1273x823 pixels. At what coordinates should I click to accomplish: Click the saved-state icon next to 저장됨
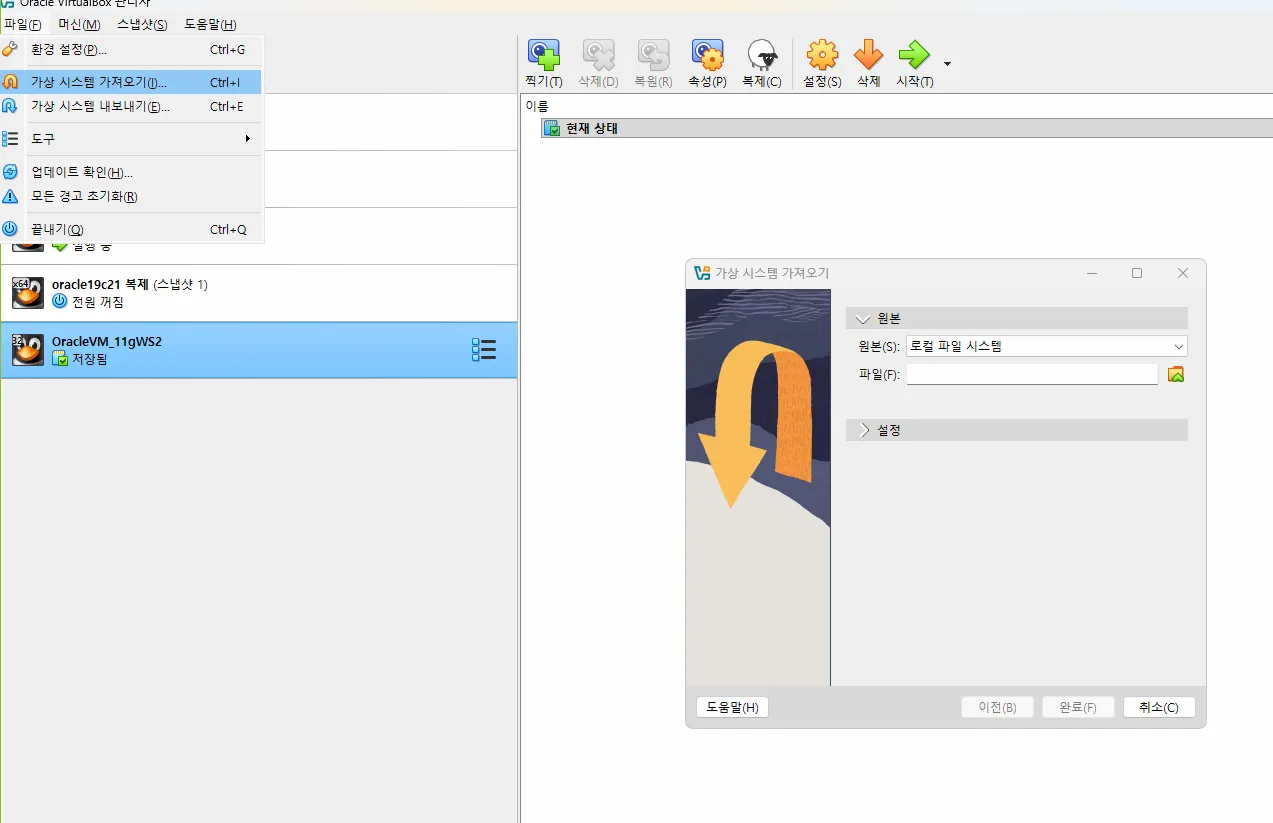pyautogui.click(x=59, y=358)
